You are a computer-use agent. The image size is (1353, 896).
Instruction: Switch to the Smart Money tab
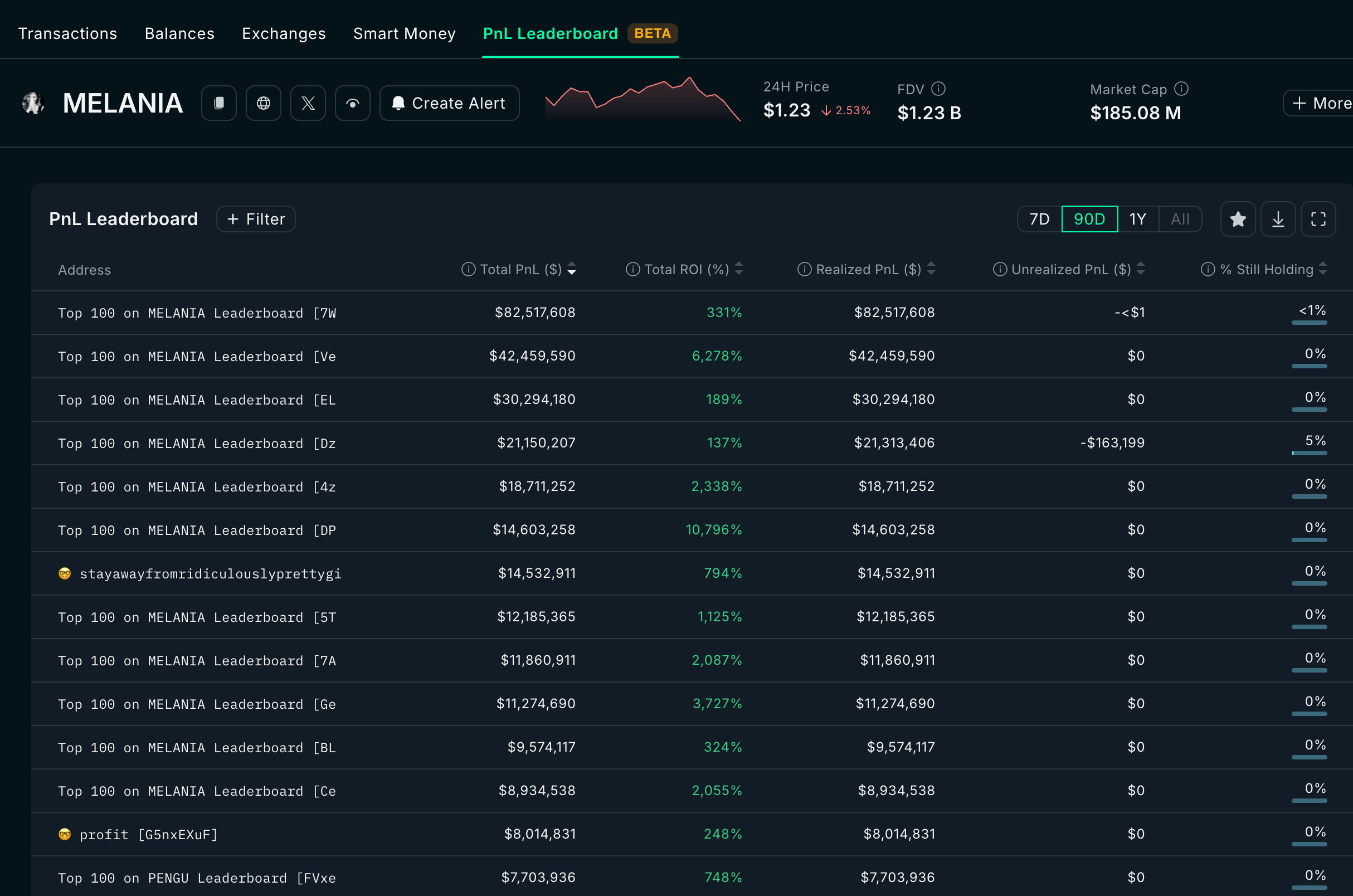[404, 33]
